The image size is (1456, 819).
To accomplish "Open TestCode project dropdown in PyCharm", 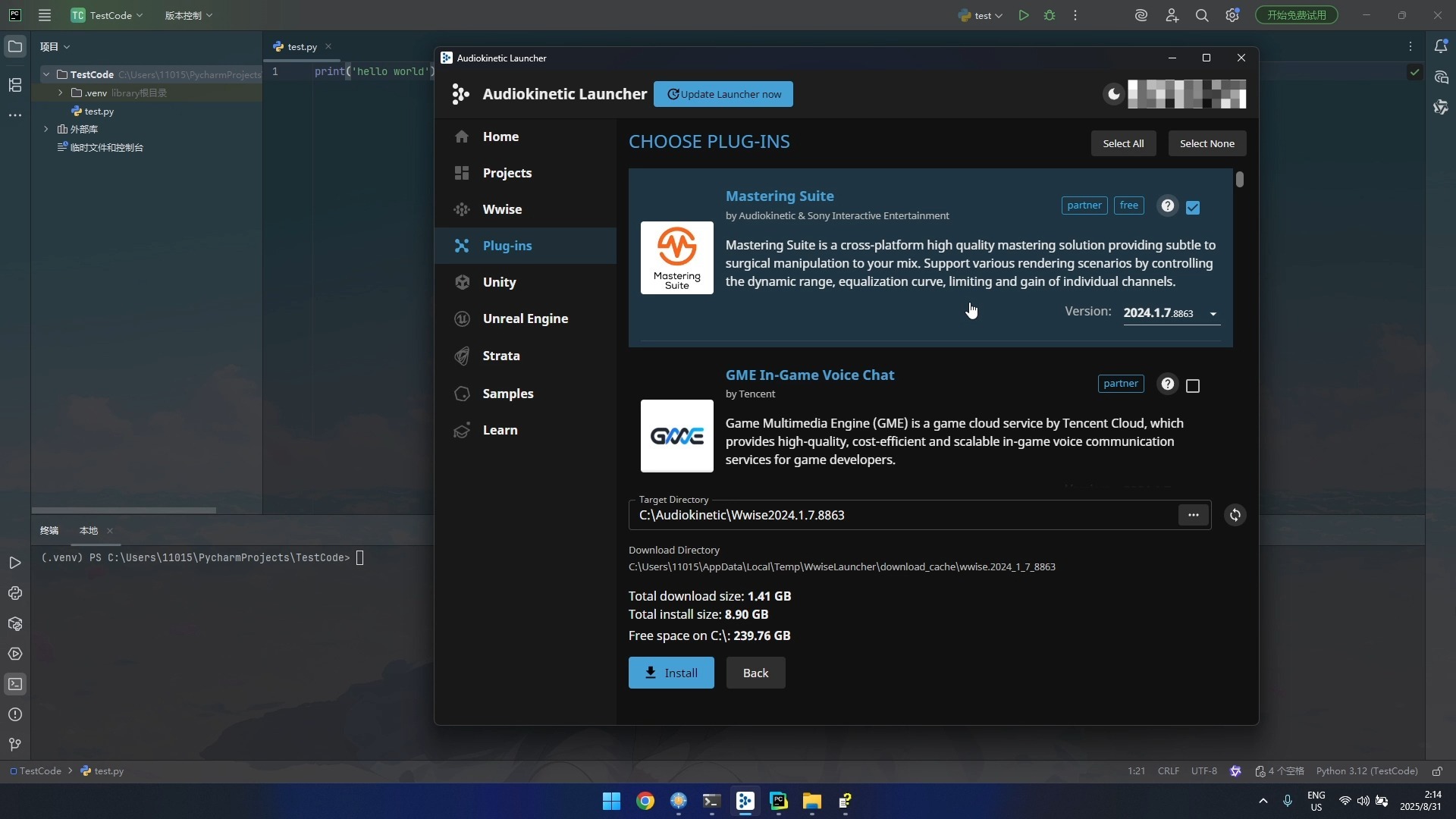I will coord(107,15).
